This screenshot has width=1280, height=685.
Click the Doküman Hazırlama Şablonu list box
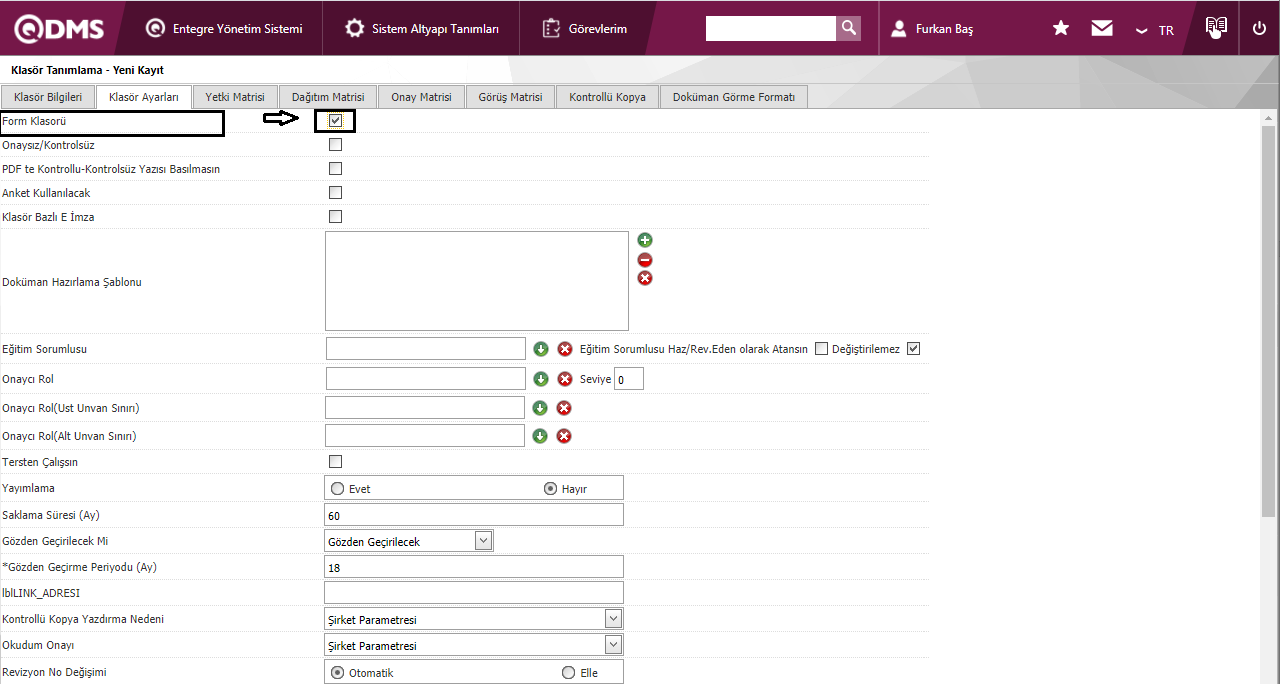[477, 281]
